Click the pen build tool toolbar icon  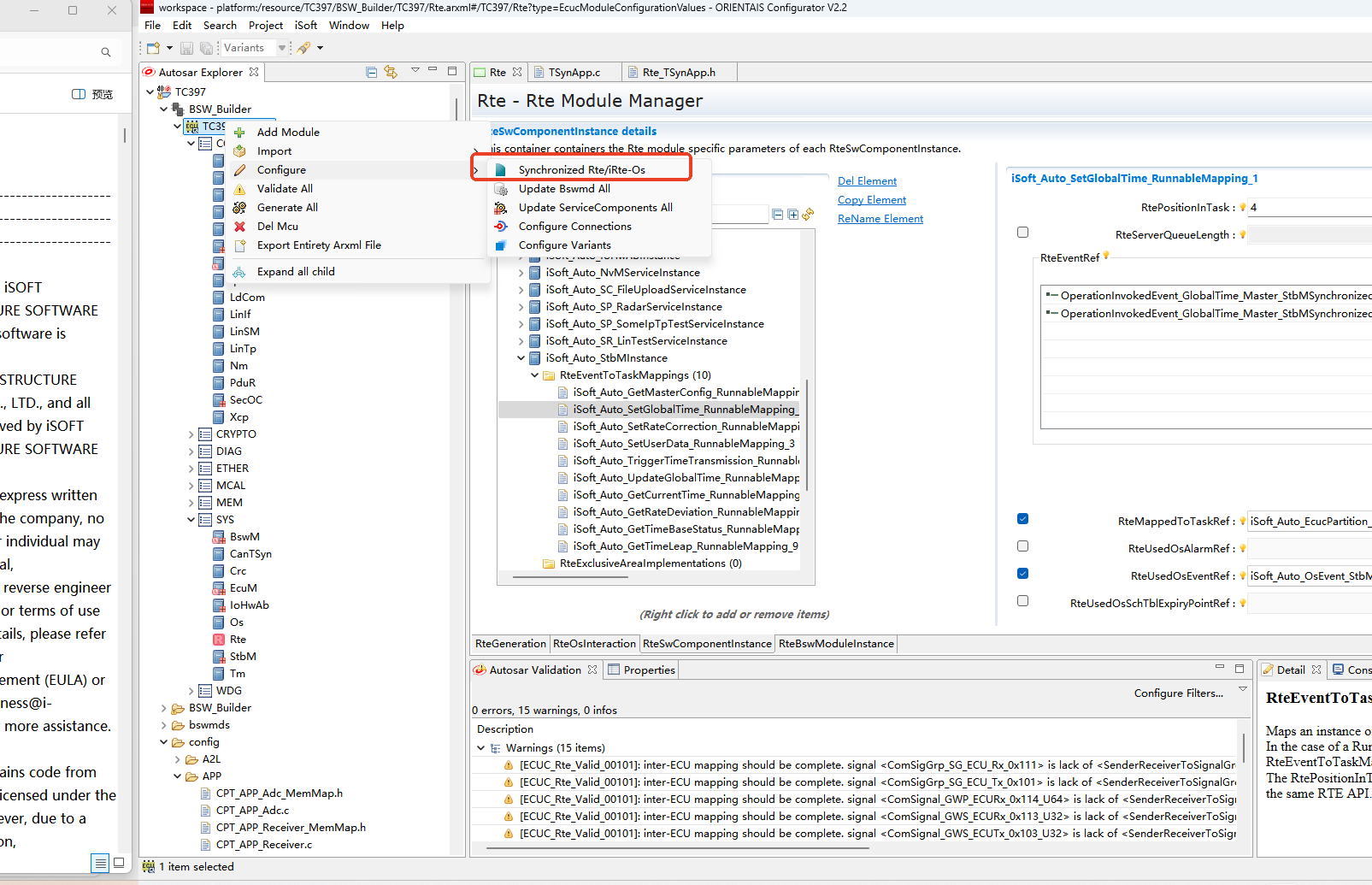point(303,48)
